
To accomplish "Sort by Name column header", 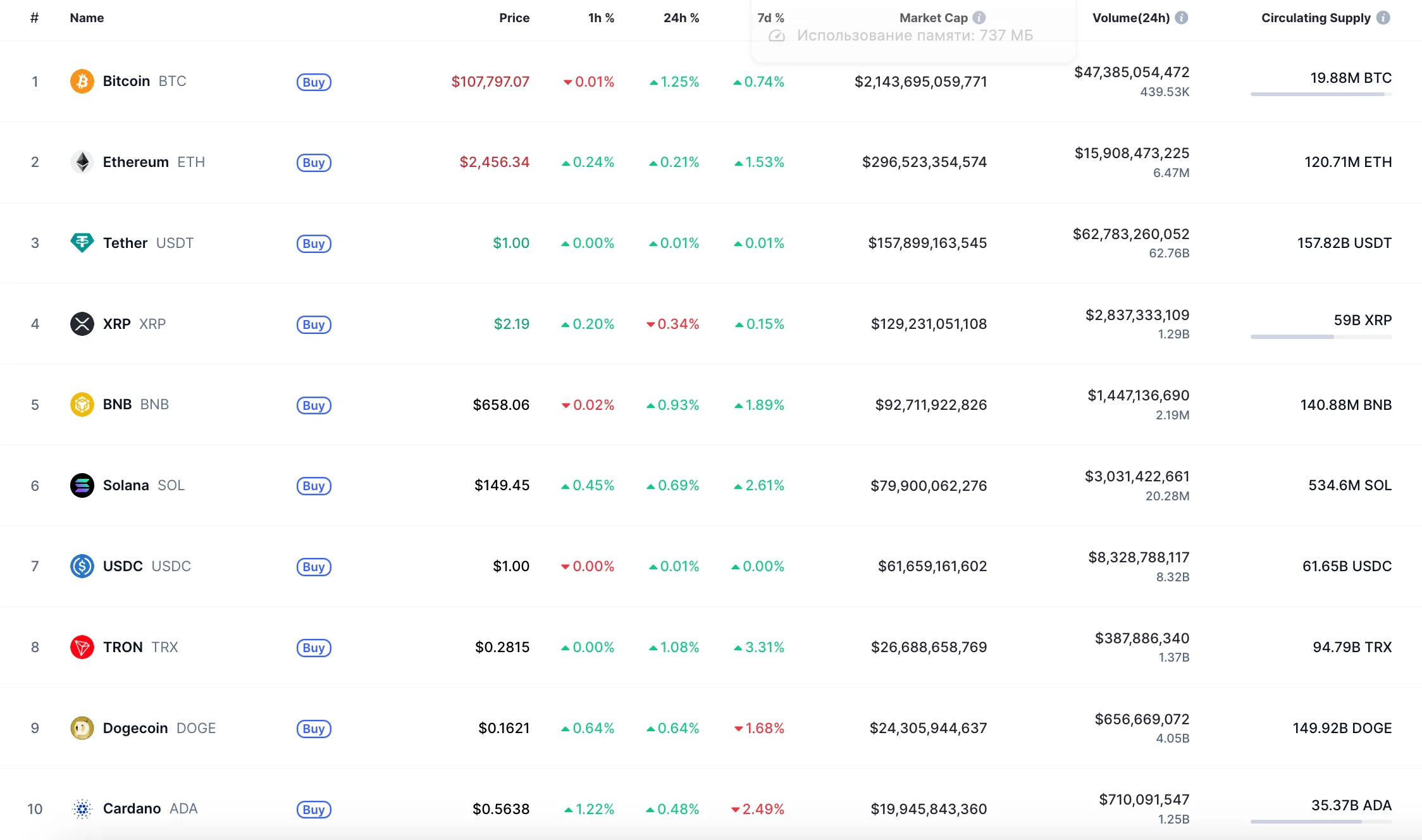I will click(x=87, y=18).
